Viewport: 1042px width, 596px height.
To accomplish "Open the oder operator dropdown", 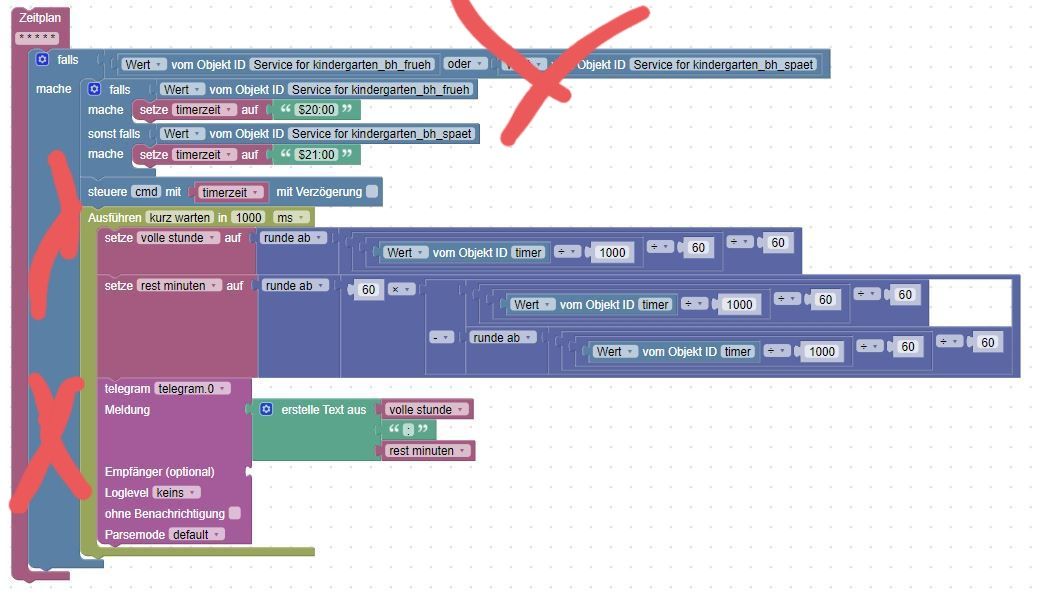I will (465, 64).
